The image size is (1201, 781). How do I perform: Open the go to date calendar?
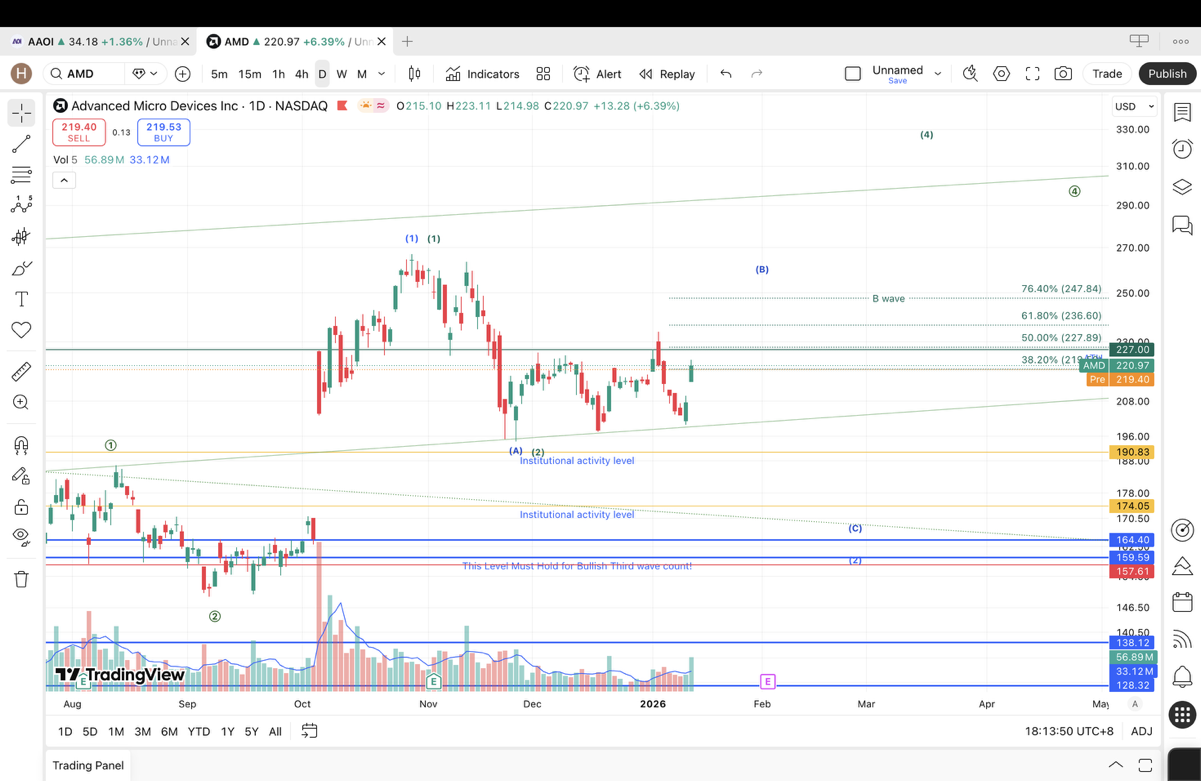(310, 731)
